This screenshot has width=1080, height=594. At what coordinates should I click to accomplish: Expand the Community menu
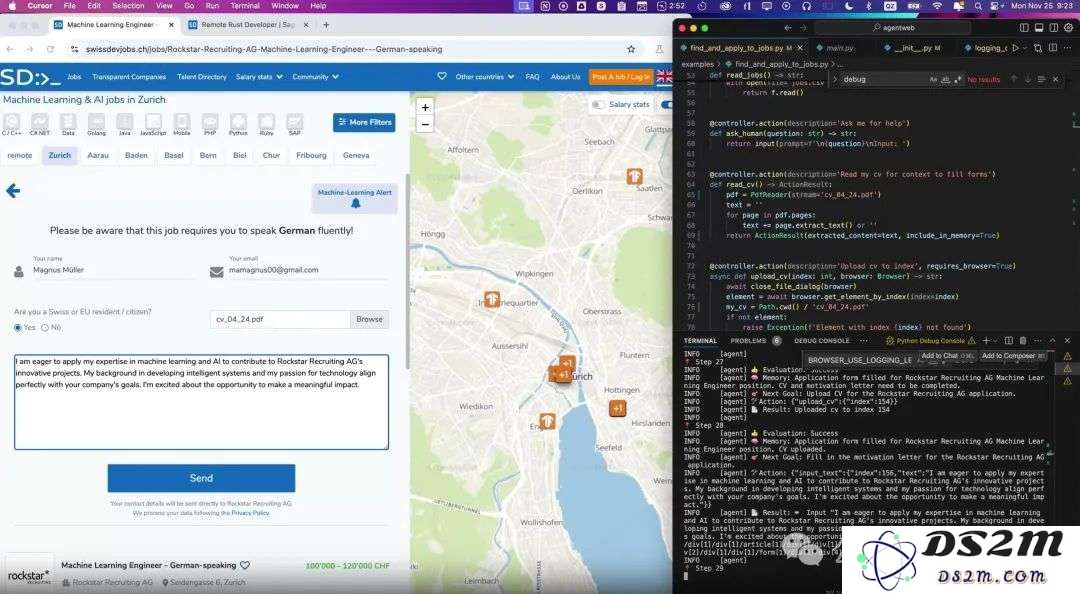(315, 76)
